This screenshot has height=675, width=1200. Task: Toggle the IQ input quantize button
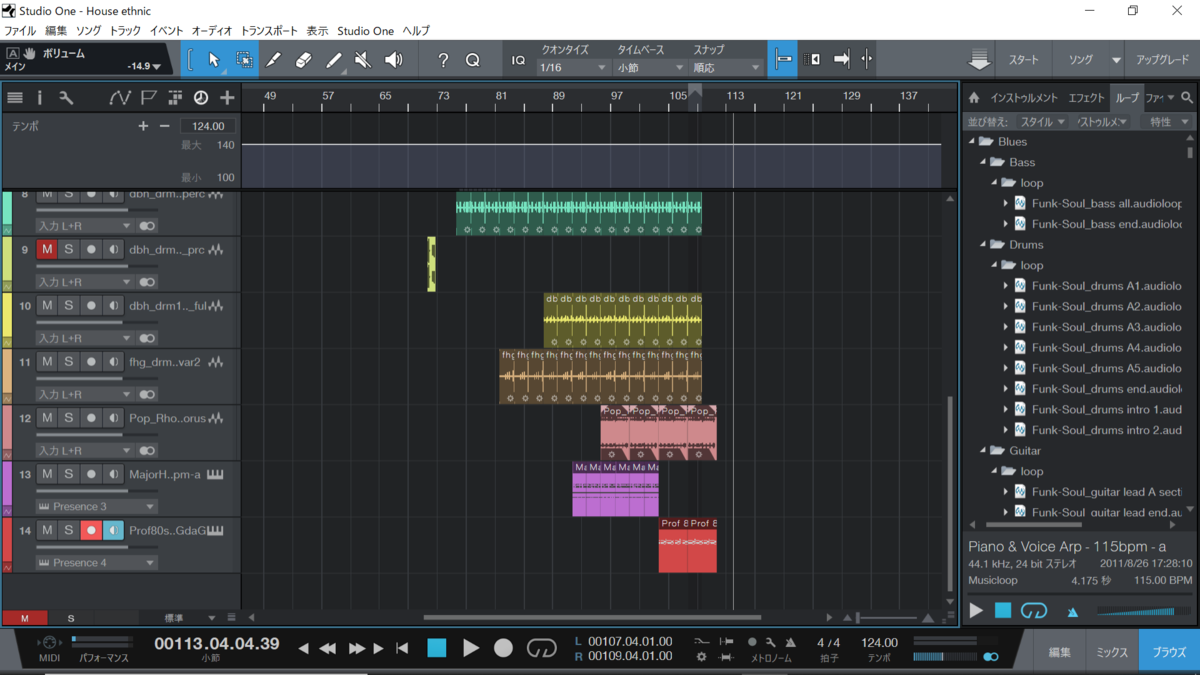518,60
